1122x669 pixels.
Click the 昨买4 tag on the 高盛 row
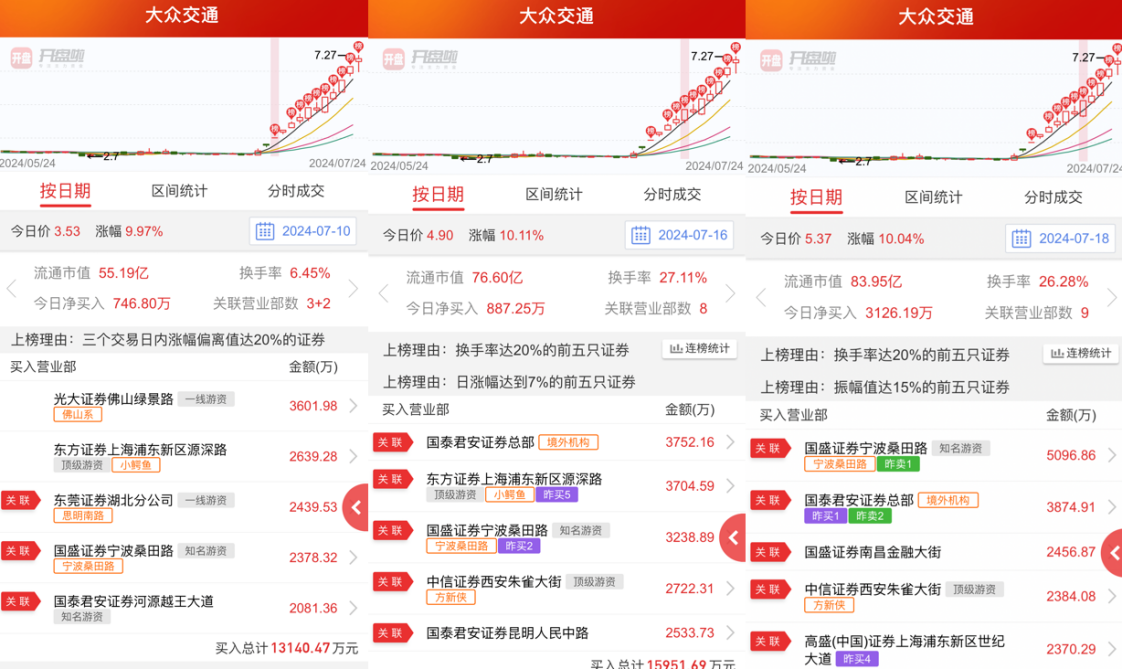pos(857,658)
